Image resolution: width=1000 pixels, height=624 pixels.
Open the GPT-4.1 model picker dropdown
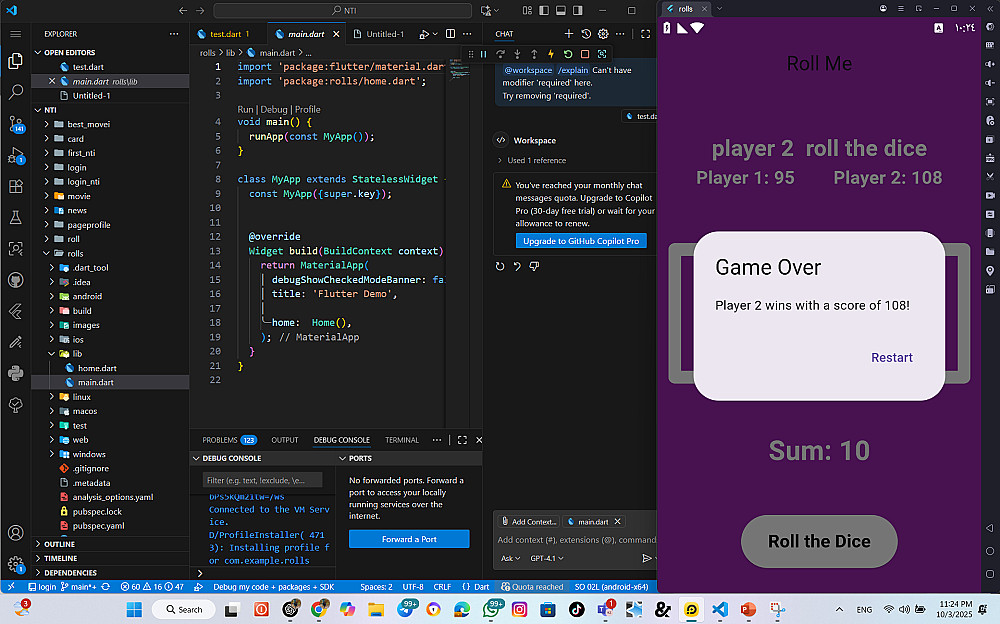pyautogui.click(x=546, y=558)
